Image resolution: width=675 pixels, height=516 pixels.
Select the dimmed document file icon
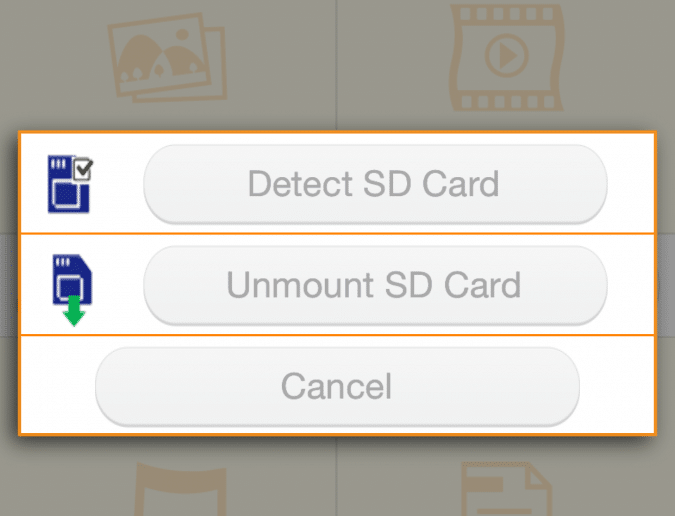[x=507, y=489]
